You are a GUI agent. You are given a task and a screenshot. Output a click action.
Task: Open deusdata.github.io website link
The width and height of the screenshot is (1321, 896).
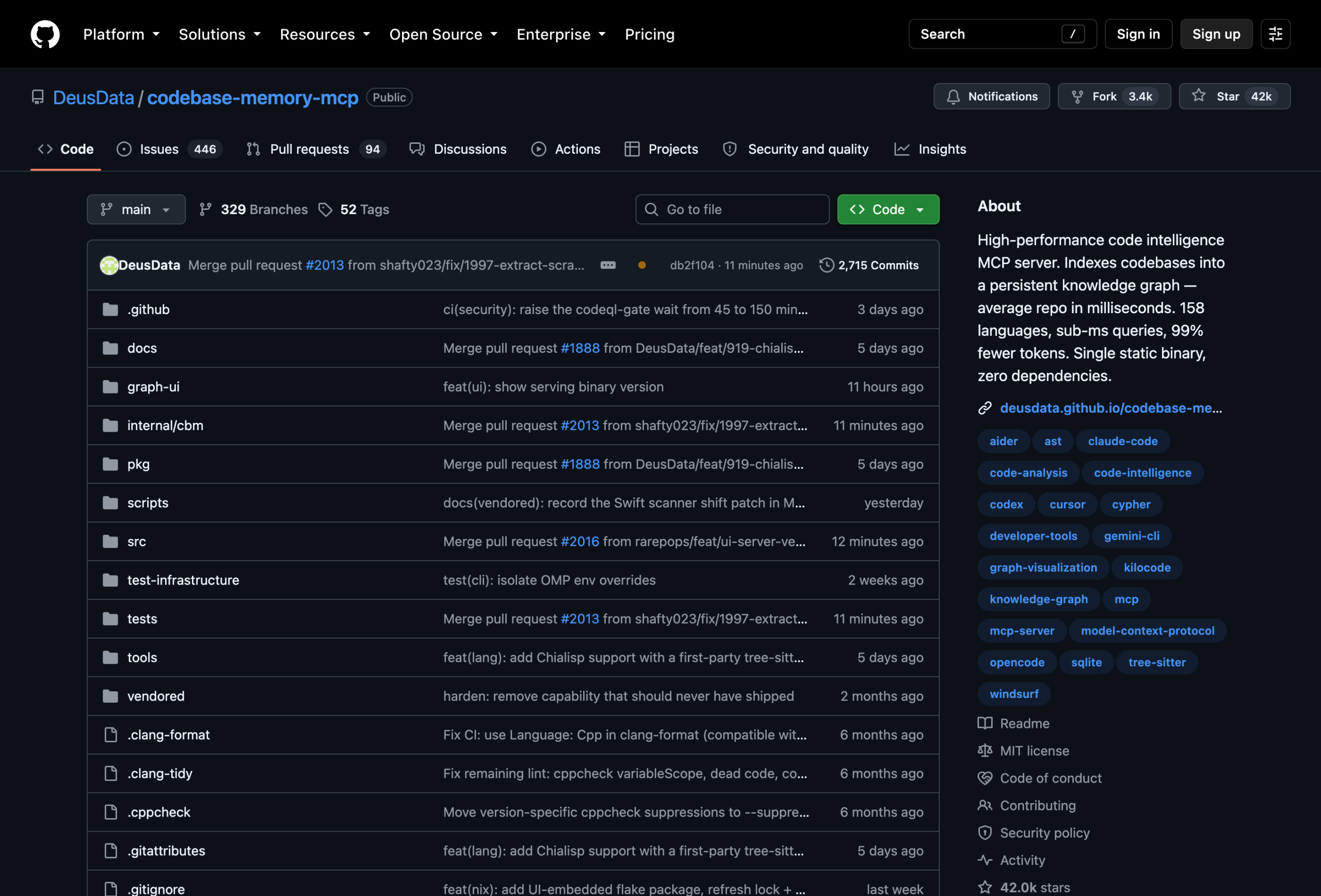(x=1110, y=408)
